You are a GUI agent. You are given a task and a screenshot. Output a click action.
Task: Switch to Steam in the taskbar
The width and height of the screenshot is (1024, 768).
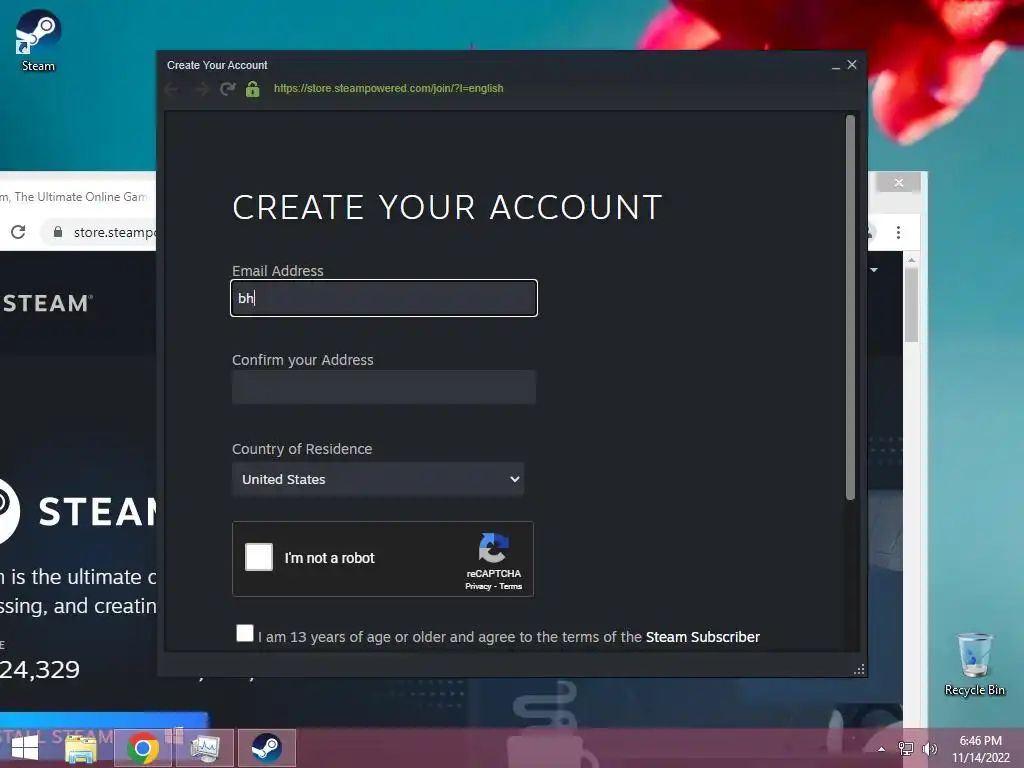266,748
